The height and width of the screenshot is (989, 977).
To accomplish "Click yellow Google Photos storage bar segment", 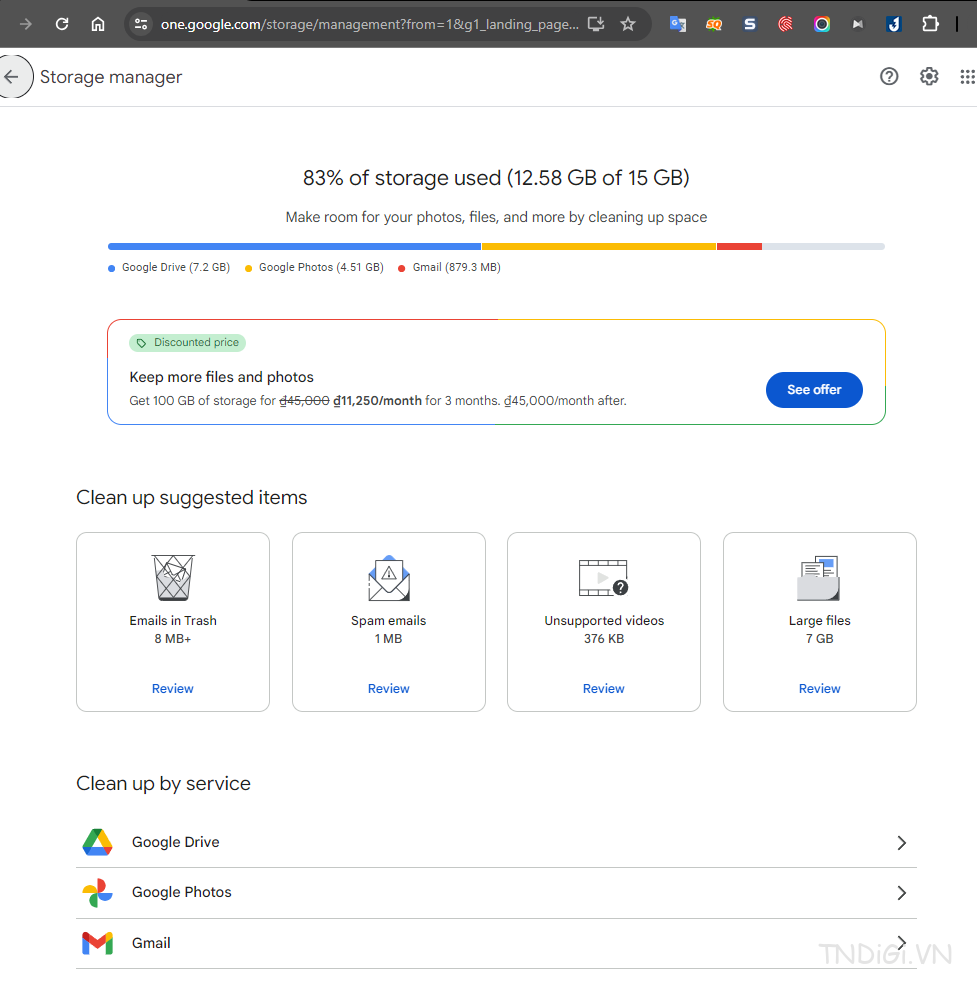I will coord(599,247).
